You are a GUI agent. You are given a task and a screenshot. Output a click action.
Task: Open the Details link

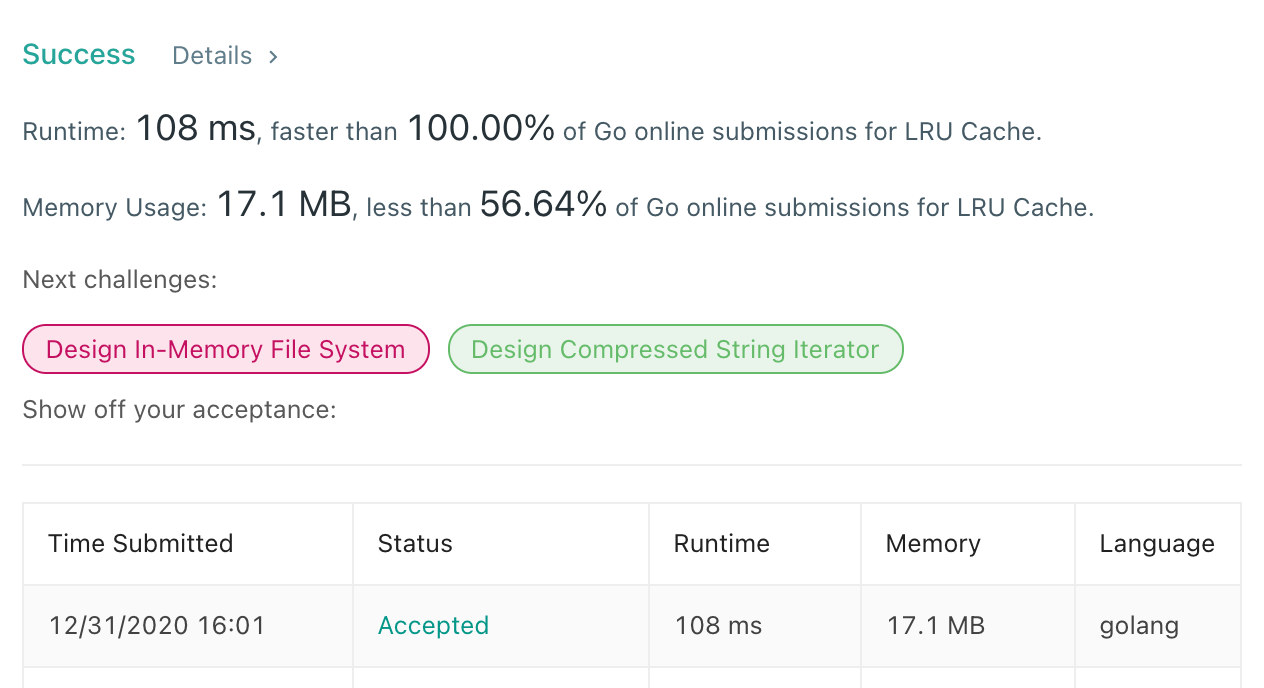[212, 56]
